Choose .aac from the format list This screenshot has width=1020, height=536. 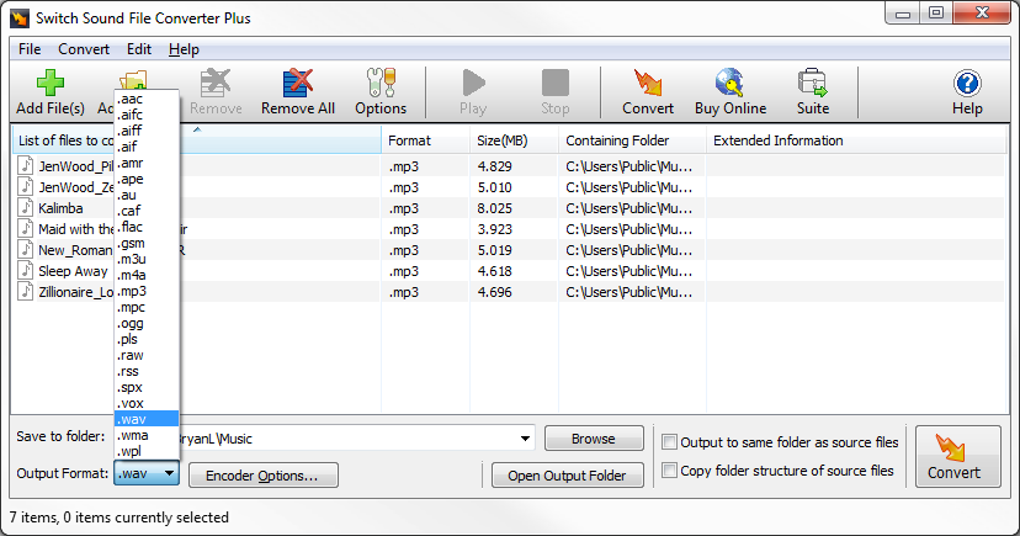point(146,99)
